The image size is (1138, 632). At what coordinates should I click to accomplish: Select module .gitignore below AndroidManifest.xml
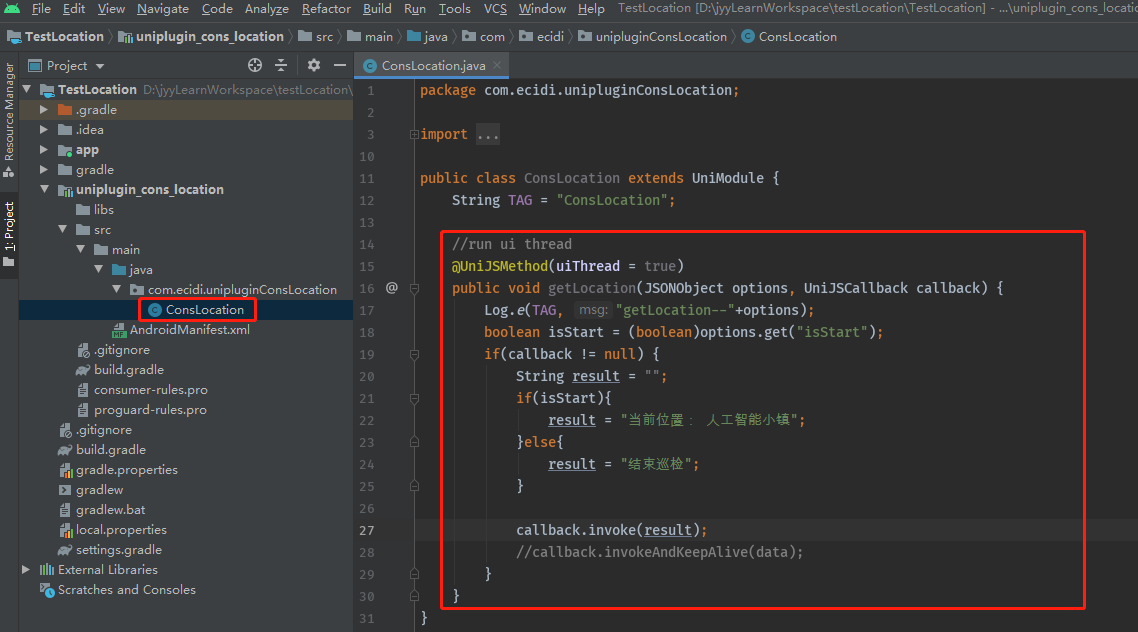coord(113,350)
